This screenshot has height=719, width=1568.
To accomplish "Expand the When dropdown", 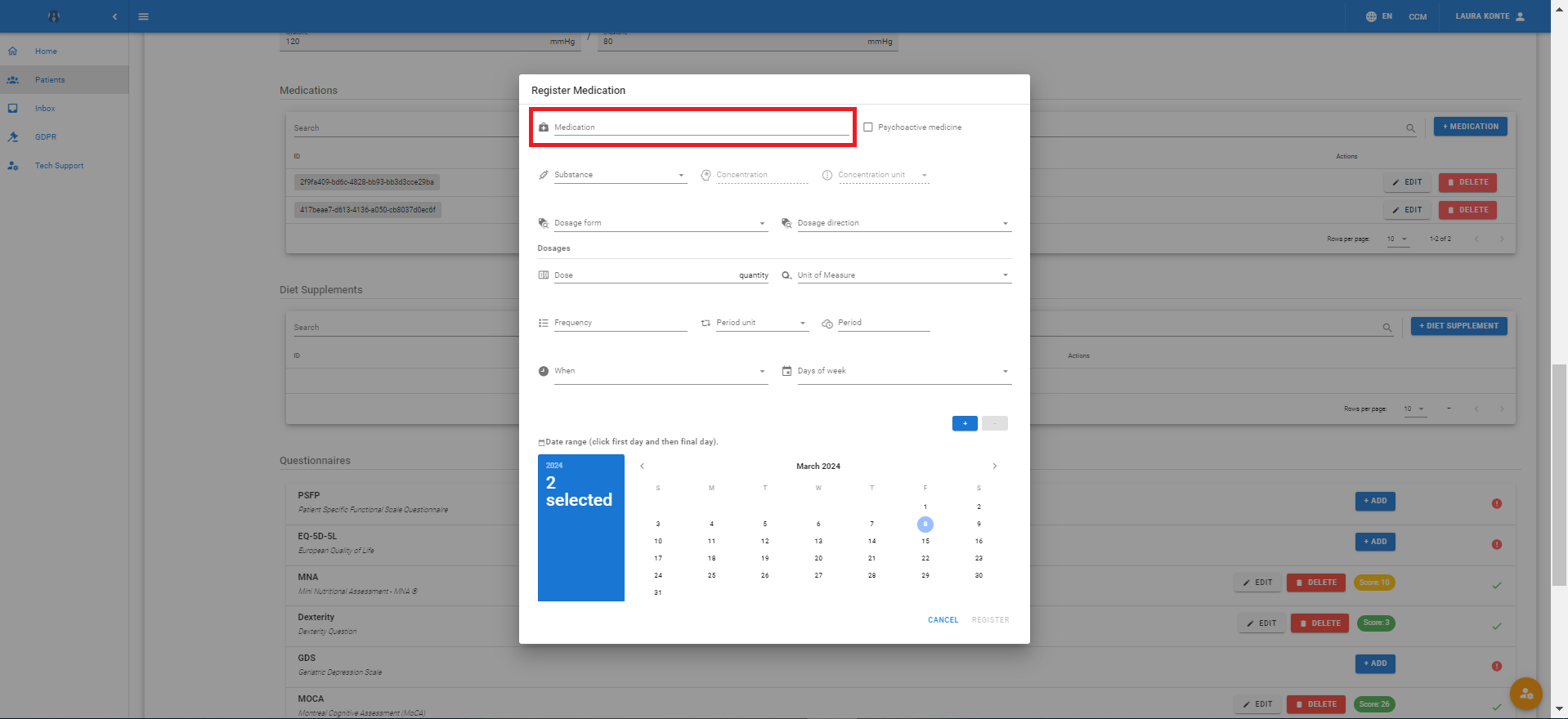I will 661,371.
